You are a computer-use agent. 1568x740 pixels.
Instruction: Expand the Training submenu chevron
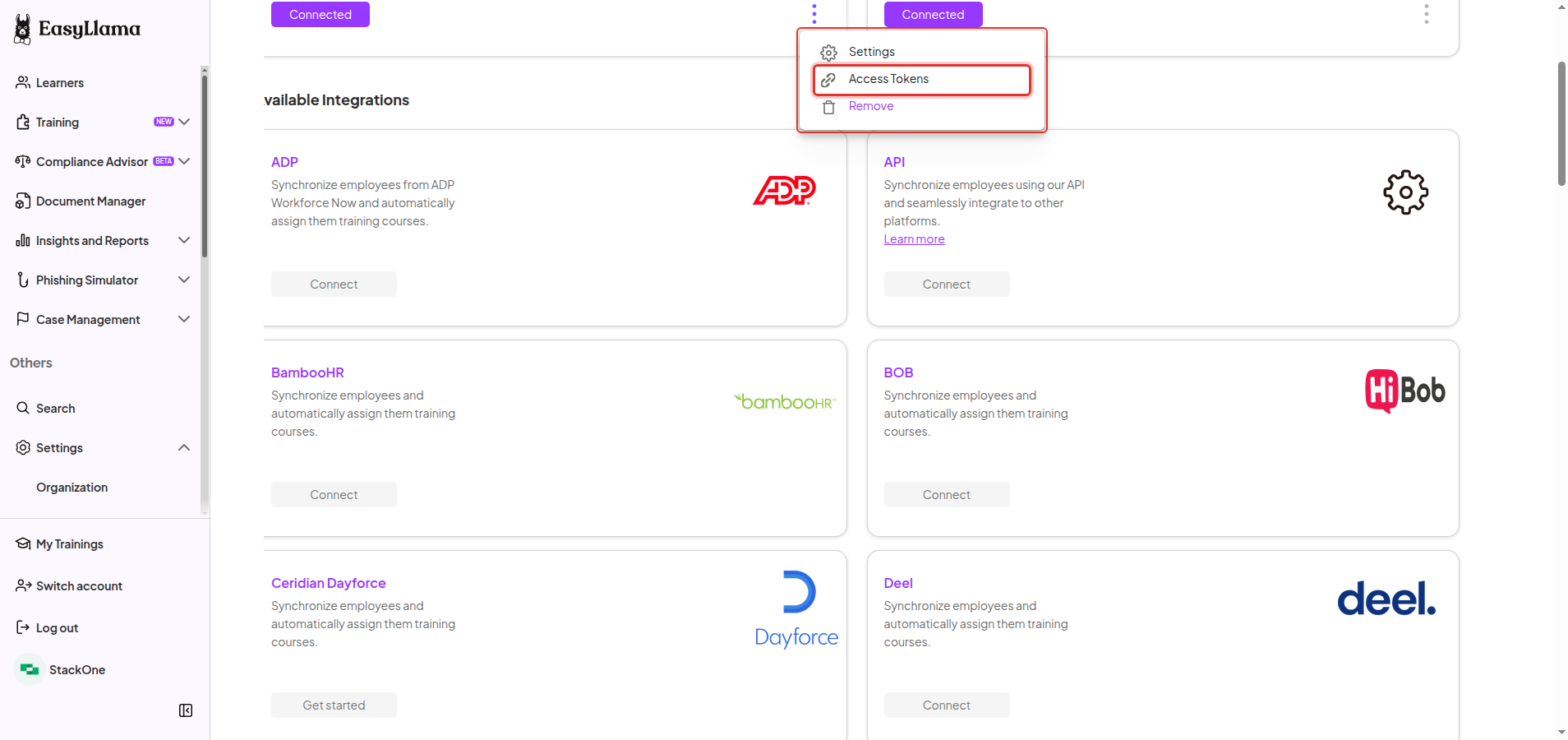(x=184, y=122)
